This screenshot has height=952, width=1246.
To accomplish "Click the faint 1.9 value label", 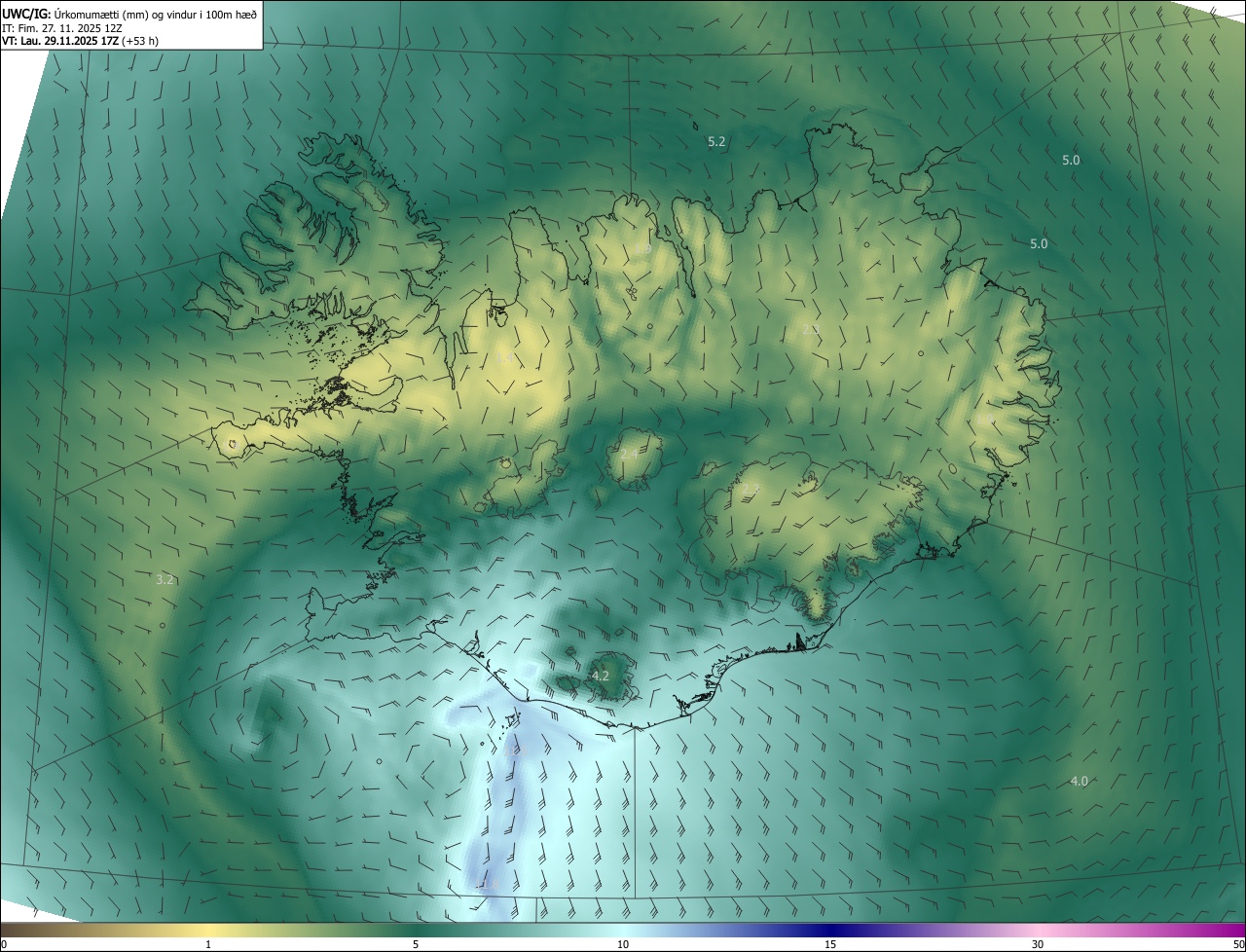I will (x=642, y=249).
